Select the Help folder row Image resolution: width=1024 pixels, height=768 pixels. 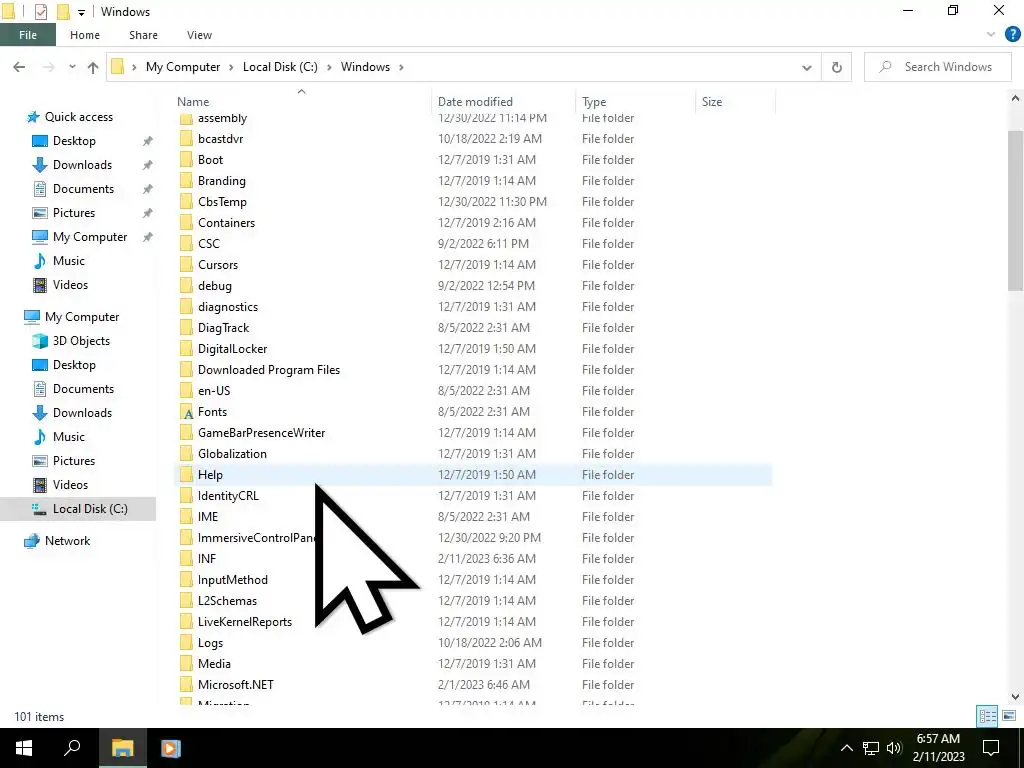[x=473, y=475]
